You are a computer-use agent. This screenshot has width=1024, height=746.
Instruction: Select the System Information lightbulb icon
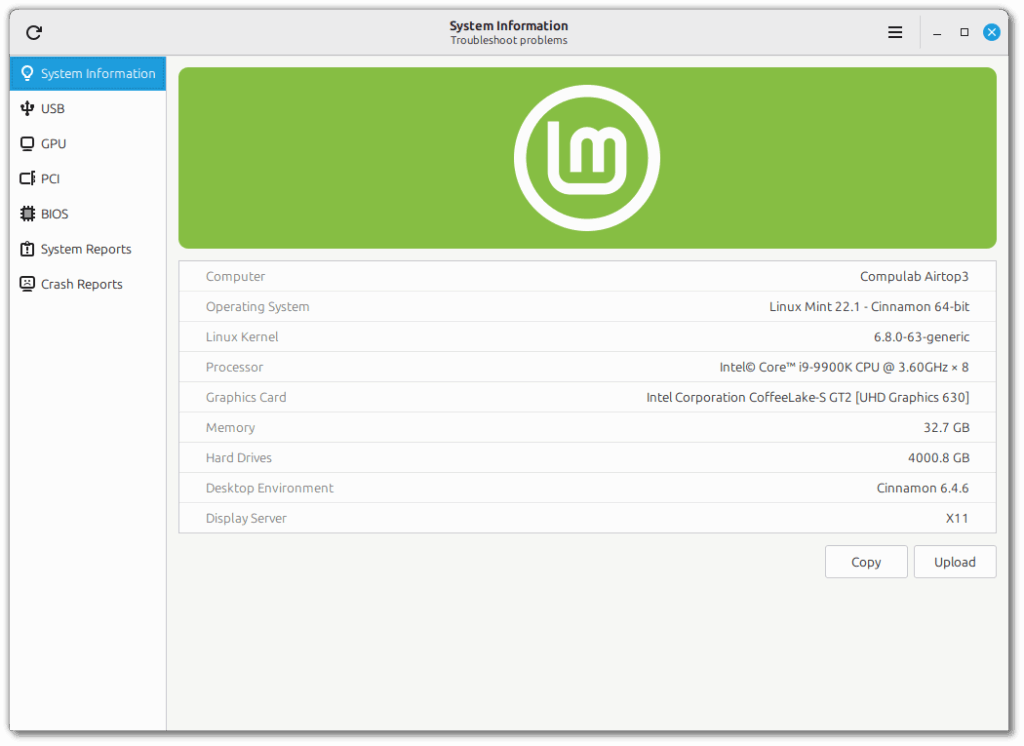(27, 73)
